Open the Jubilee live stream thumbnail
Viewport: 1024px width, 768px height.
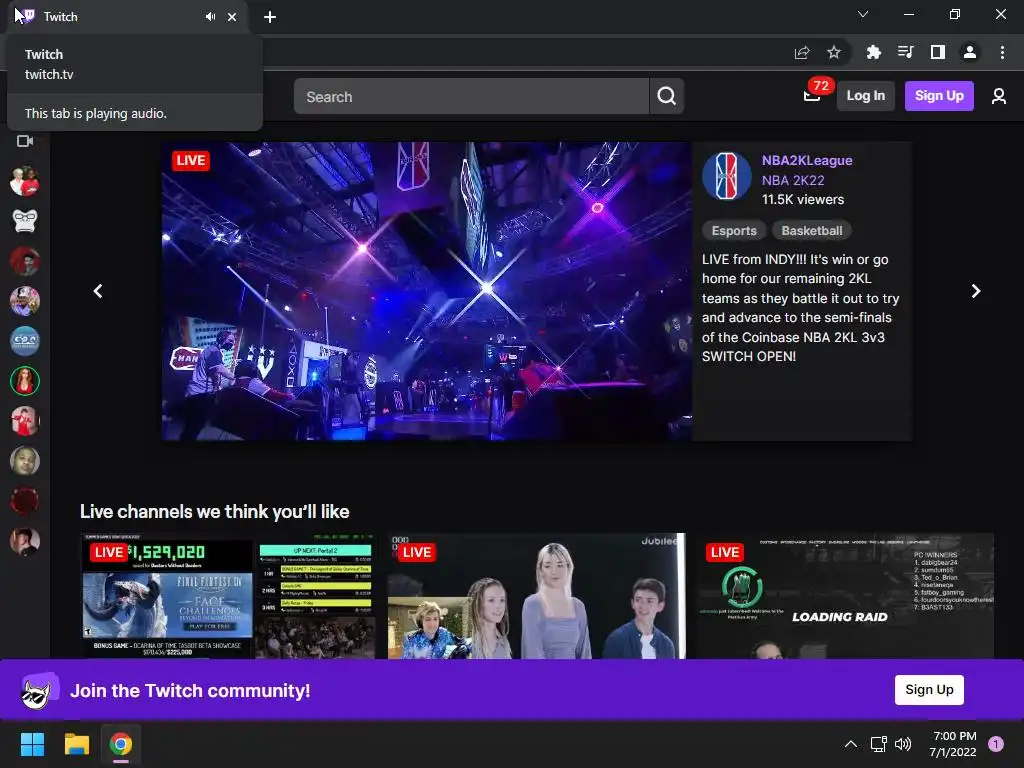pos(537,596)
